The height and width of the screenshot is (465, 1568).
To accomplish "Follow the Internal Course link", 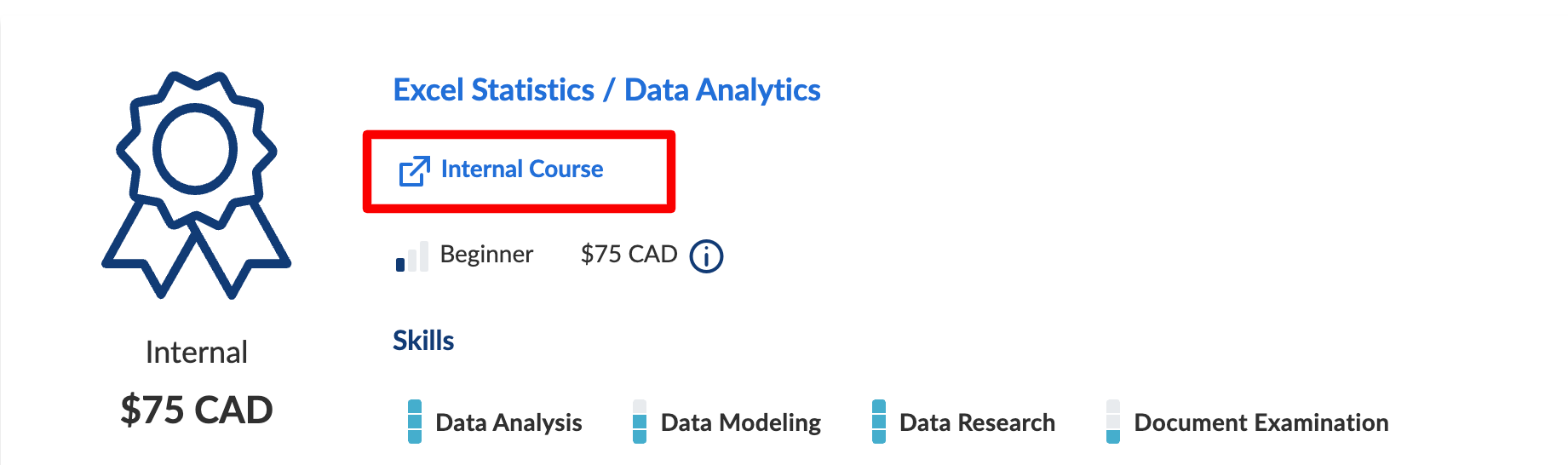I will click(522, 169).
